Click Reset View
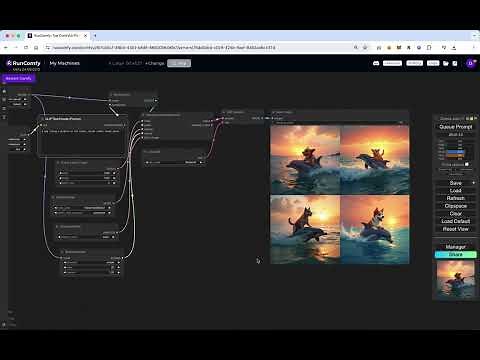The image size is (480, 360). click(455, 229)
